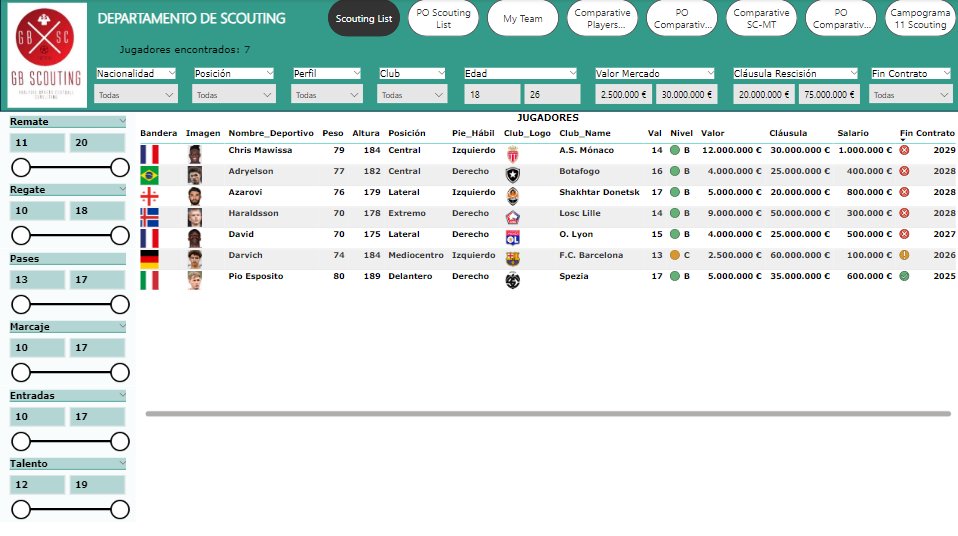Click red contract status icon for Chris Mawissa
The image size is (958, 536).
coord(904,150)
